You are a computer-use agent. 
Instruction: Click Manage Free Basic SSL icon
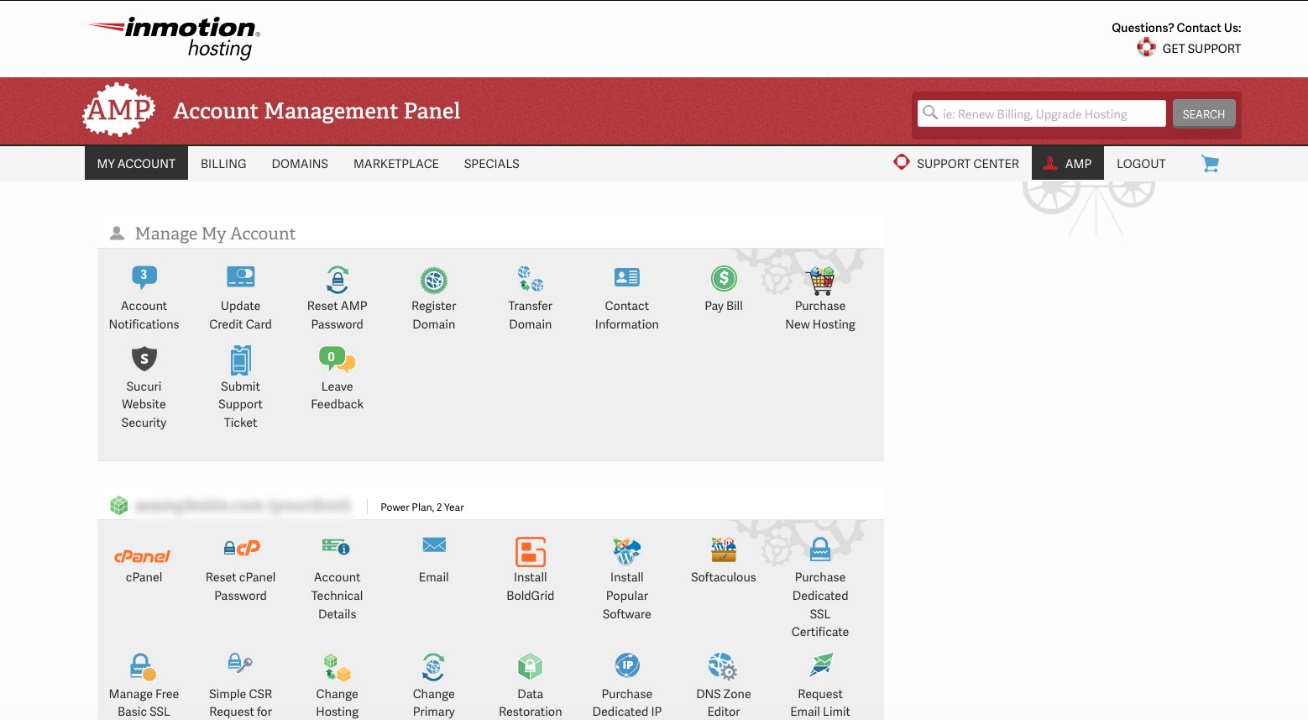pos(142,667)
